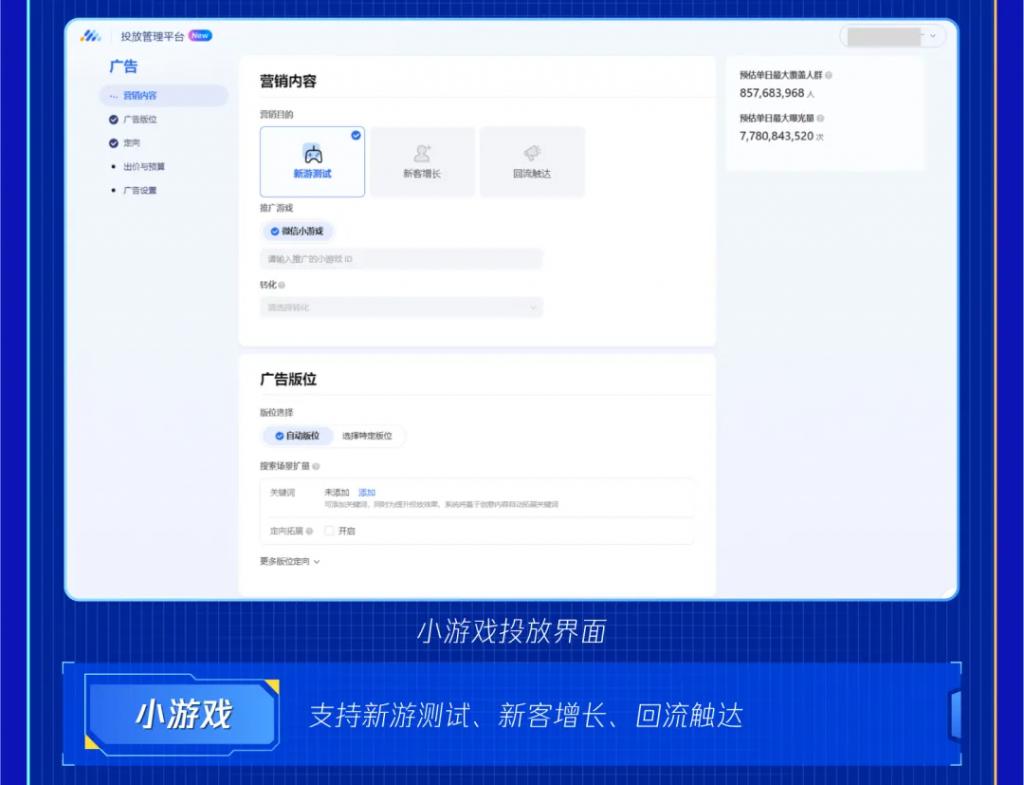This screenshot has width=1024, height=785.
Task: Click the mini-game ID input field
Action: [x=400, y=259]
